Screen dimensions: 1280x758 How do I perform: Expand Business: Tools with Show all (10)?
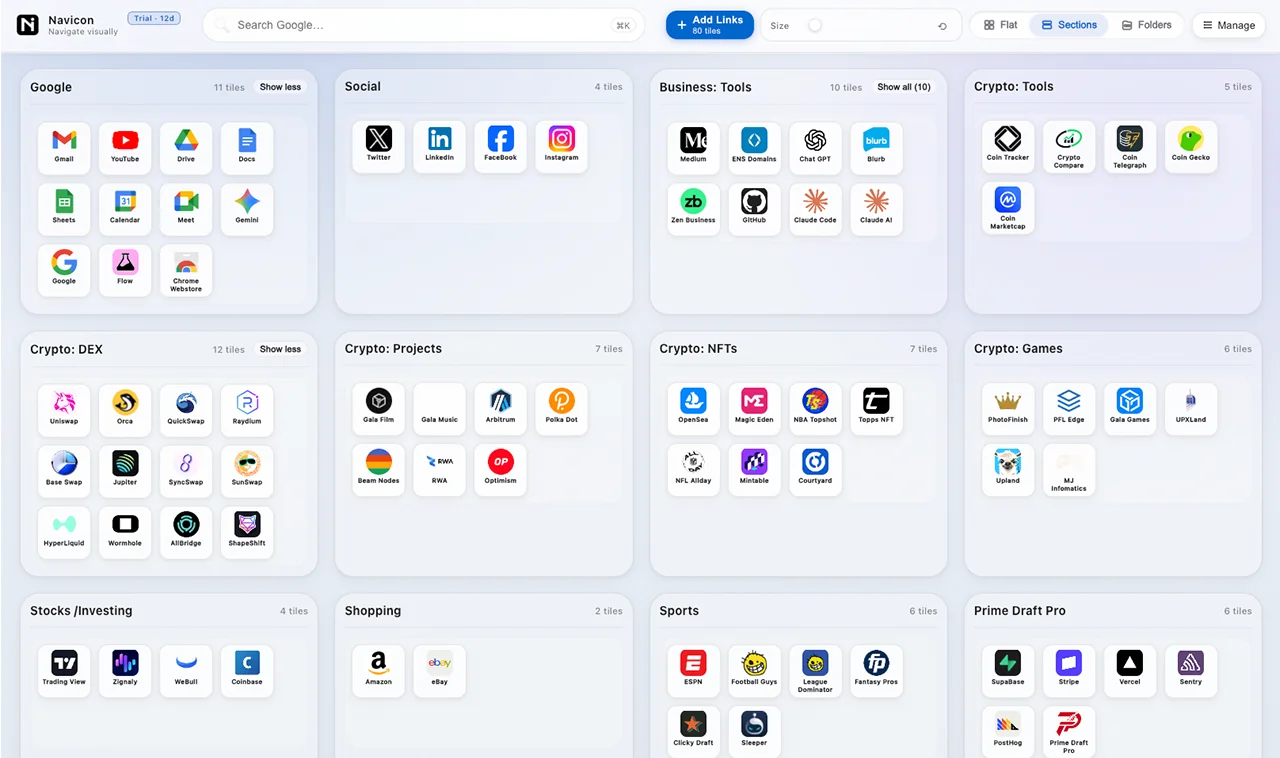click(904, 87)
